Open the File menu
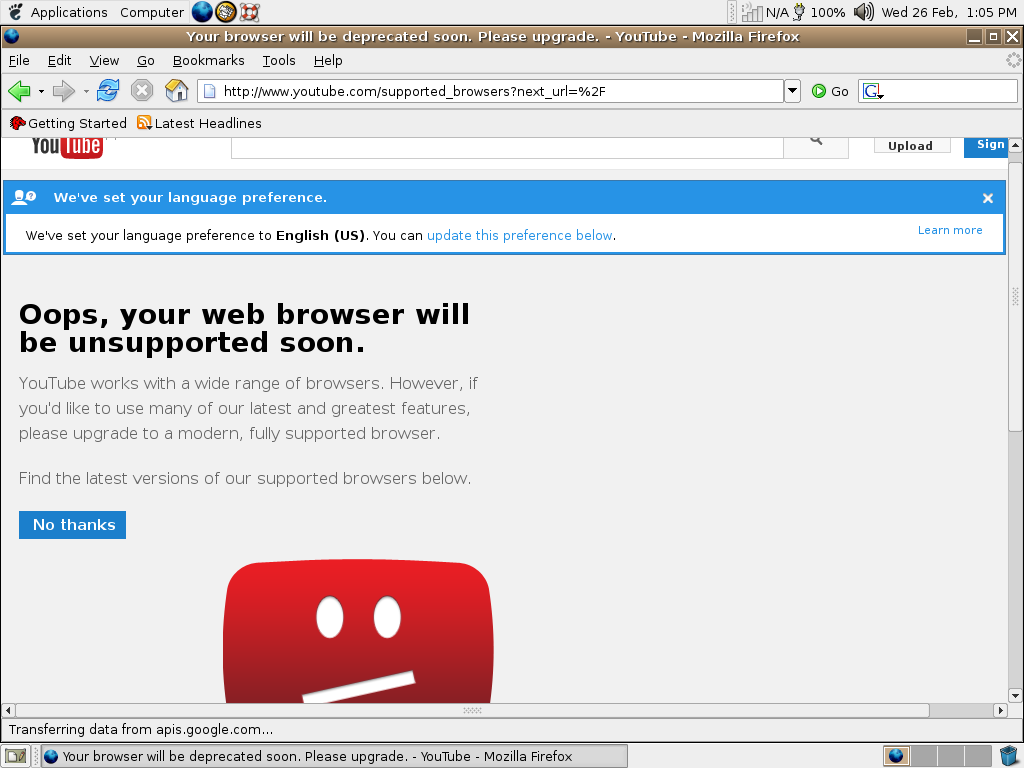The height and width of the screenshot is (768, 1024). (x=19, y=61)
